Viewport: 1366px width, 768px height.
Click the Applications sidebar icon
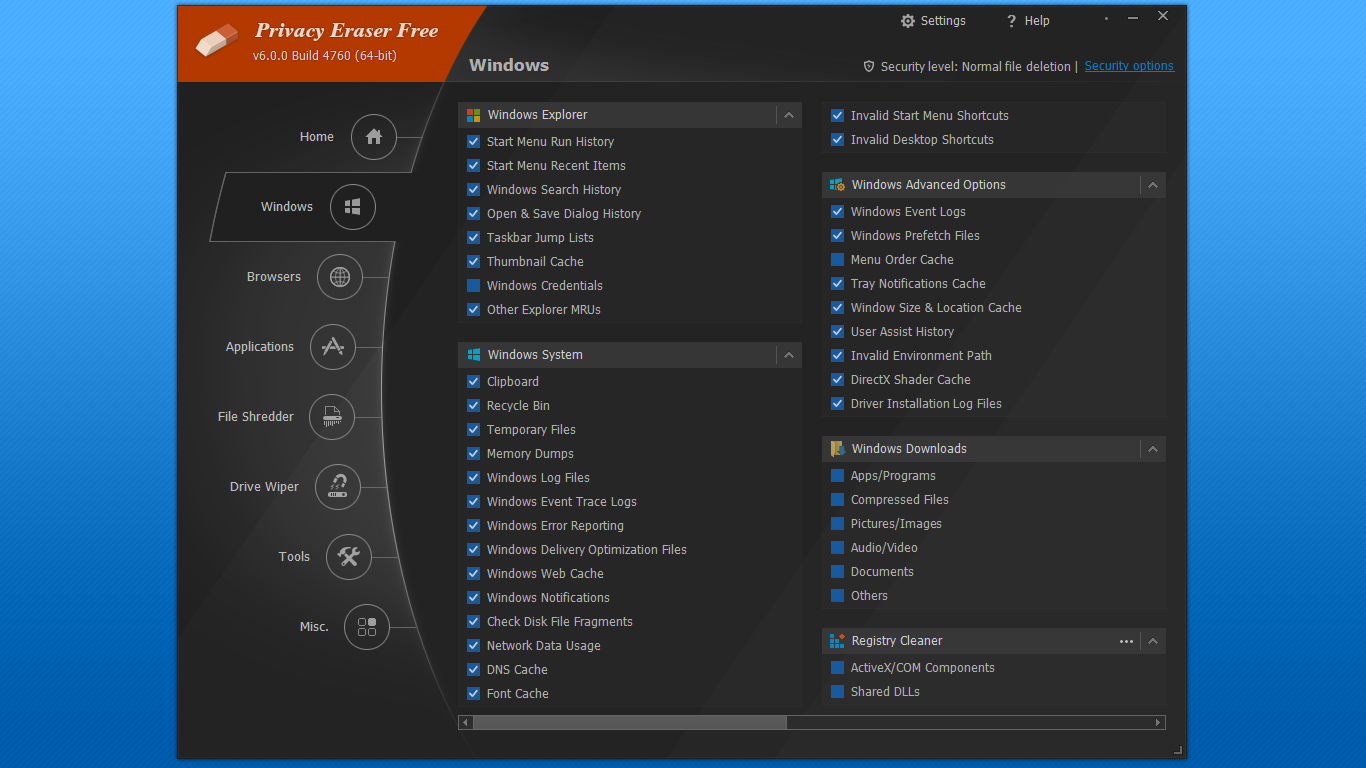(332, 347)
